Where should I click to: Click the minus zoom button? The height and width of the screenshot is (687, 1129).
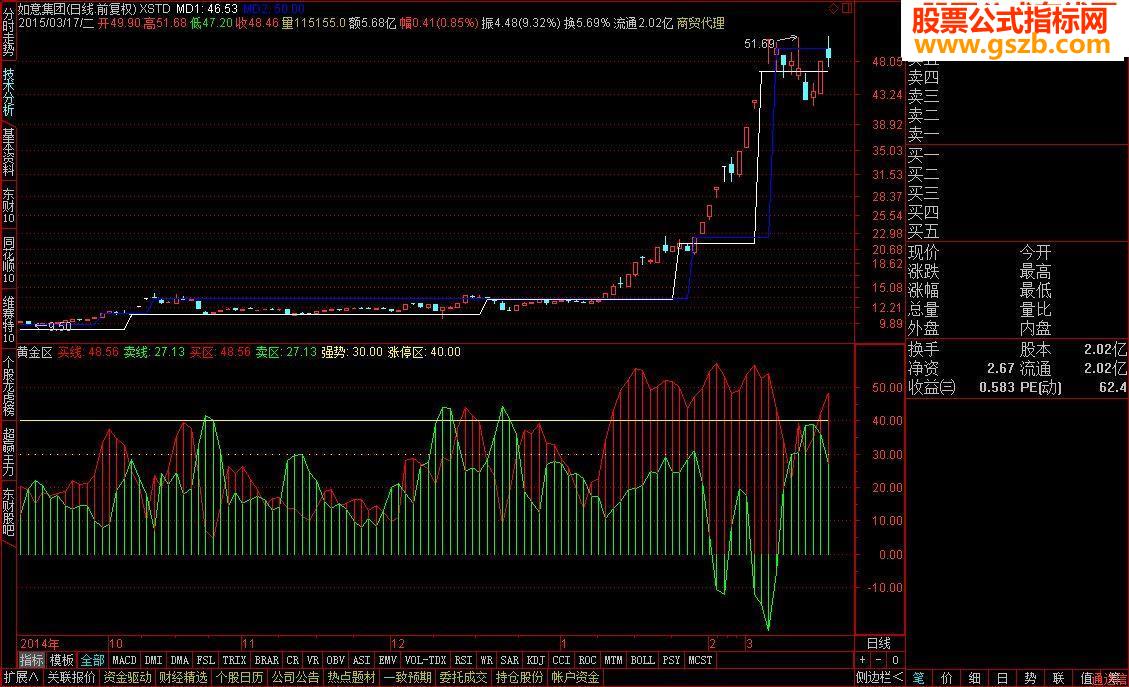click(x=878, y=660)
